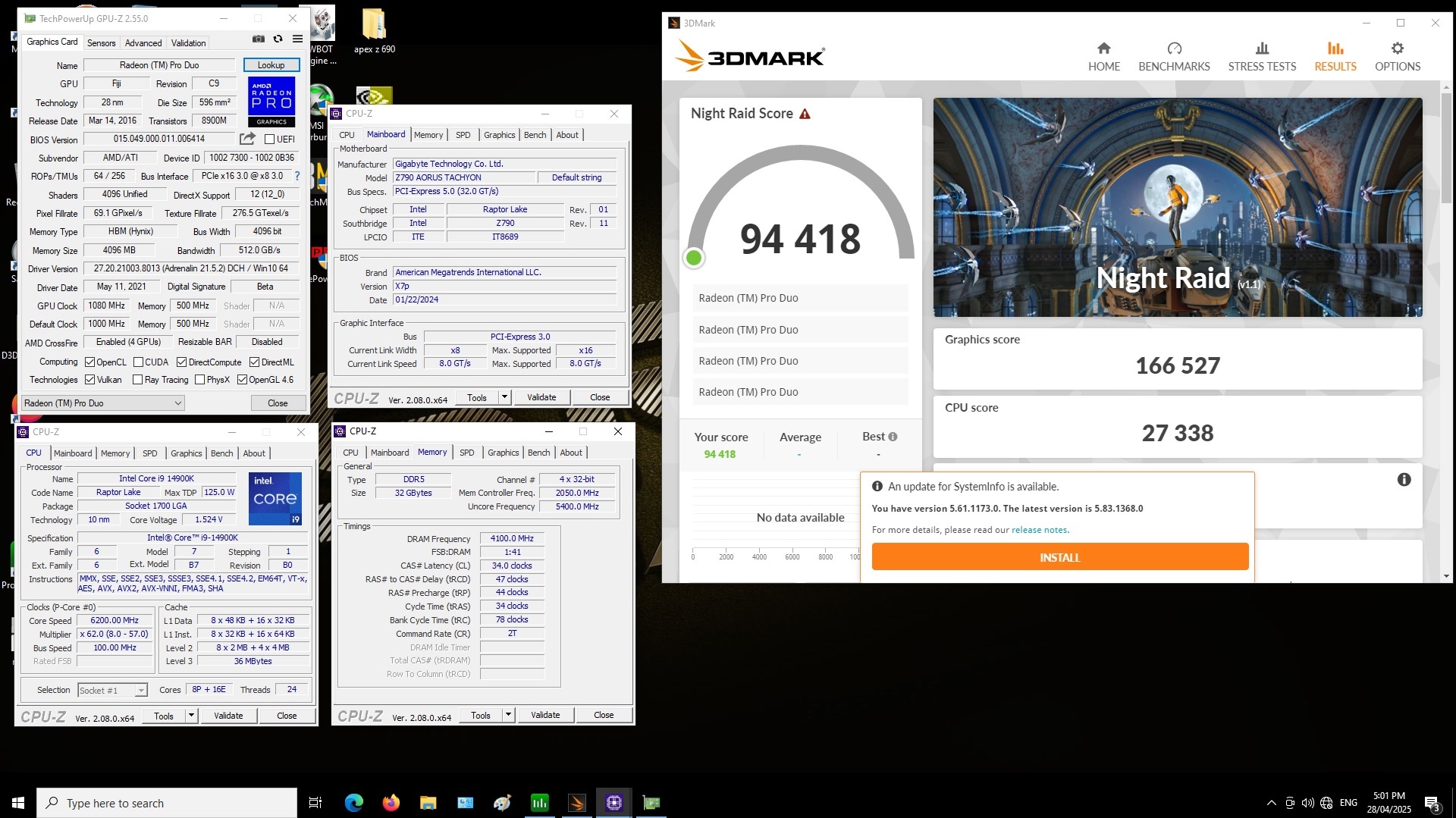Click the 3DMark scrollbar down arrow

(x=1446, y=576)
